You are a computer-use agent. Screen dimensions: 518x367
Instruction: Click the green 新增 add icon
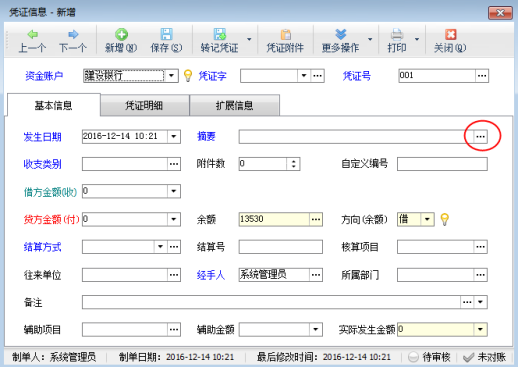[x=121, y=34]
